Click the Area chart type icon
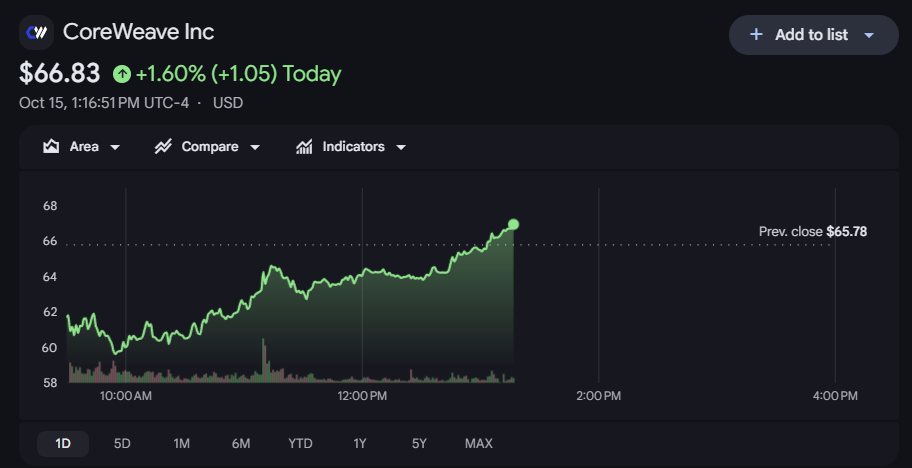Screen dimensions: 912x468 51,147
